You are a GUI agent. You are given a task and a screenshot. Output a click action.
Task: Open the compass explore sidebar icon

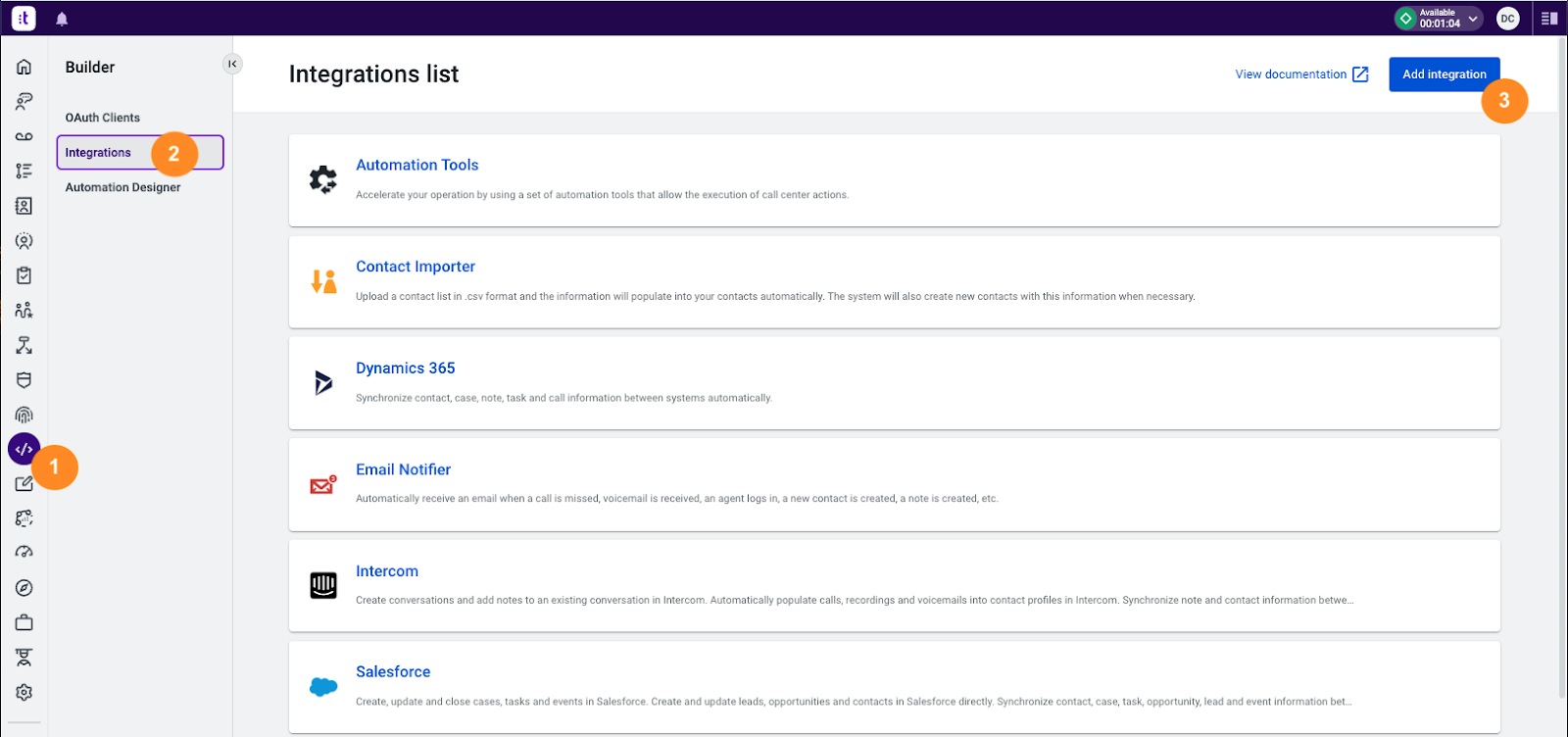(24, 588)
